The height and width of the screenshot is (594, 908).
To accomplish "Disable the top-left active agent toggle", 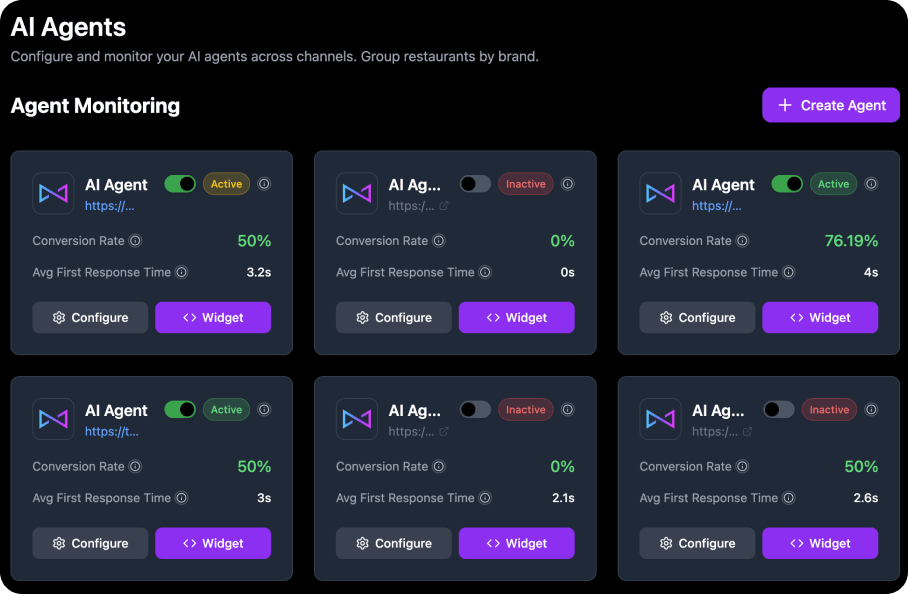I will (180, 184).
